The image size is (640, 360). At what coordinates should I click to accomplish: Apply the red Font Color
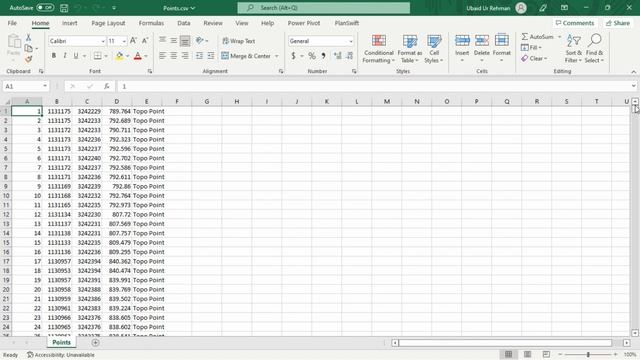(x=138, y=56)
